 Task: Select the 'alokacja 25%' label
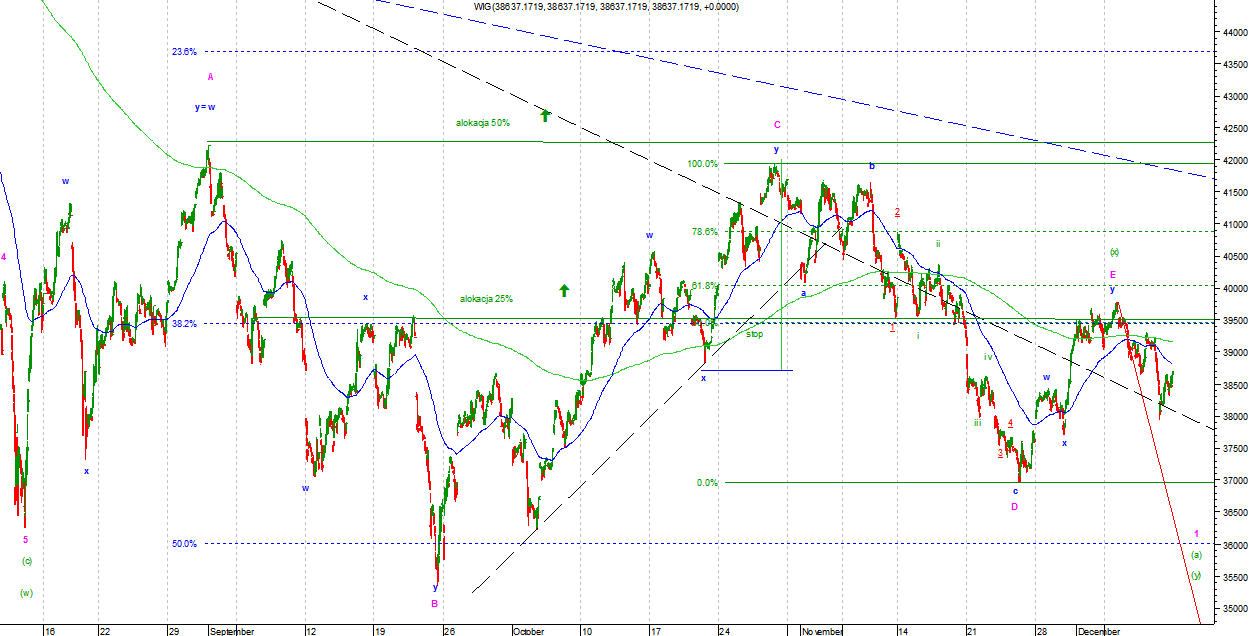tap(487, 298)
